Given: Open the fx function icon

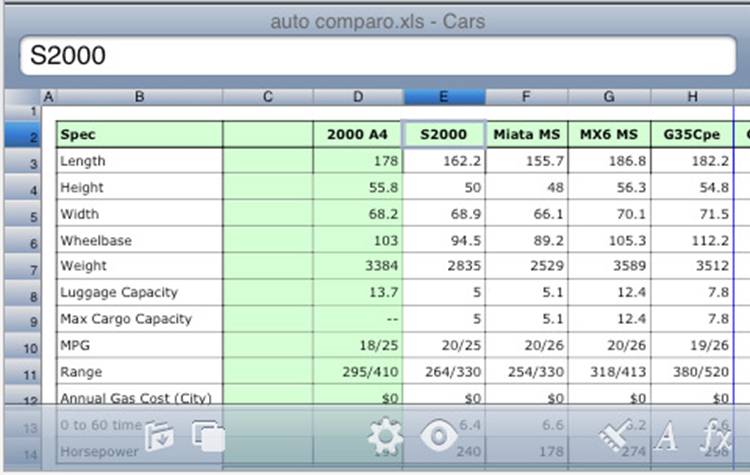Looking at the screenshot, I should pyautogui.click(x=716, y=435).
